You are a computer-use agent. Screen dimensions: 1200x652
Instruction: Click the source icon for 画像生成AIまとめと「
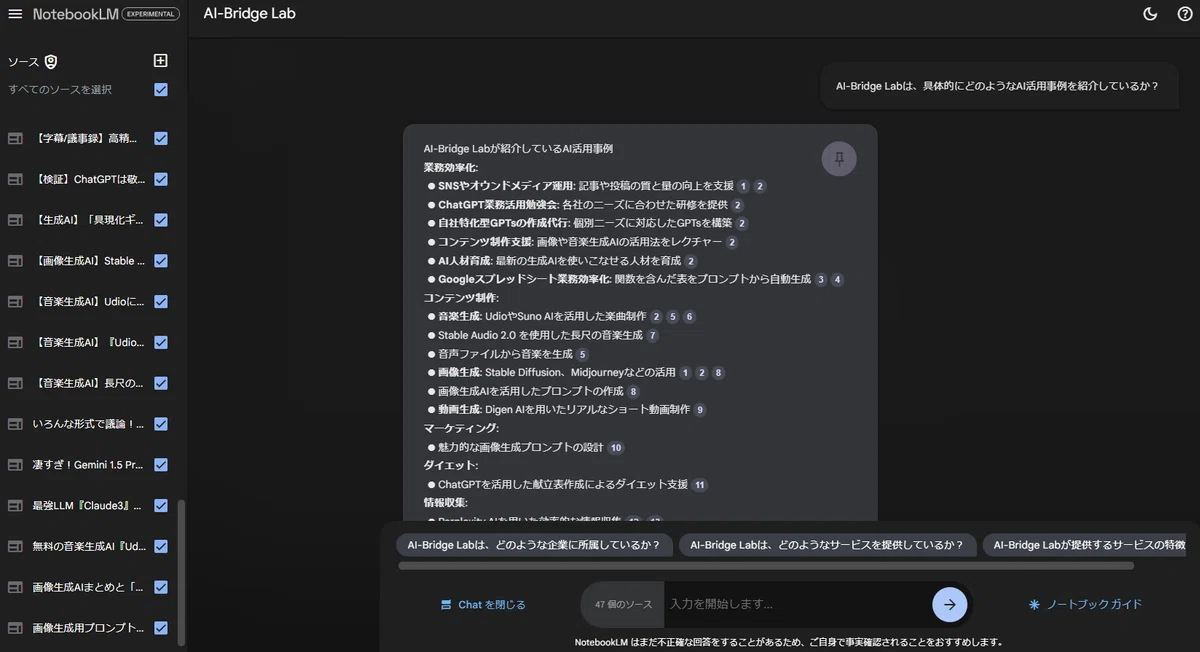pyautogui.click(x=15, y=587)
